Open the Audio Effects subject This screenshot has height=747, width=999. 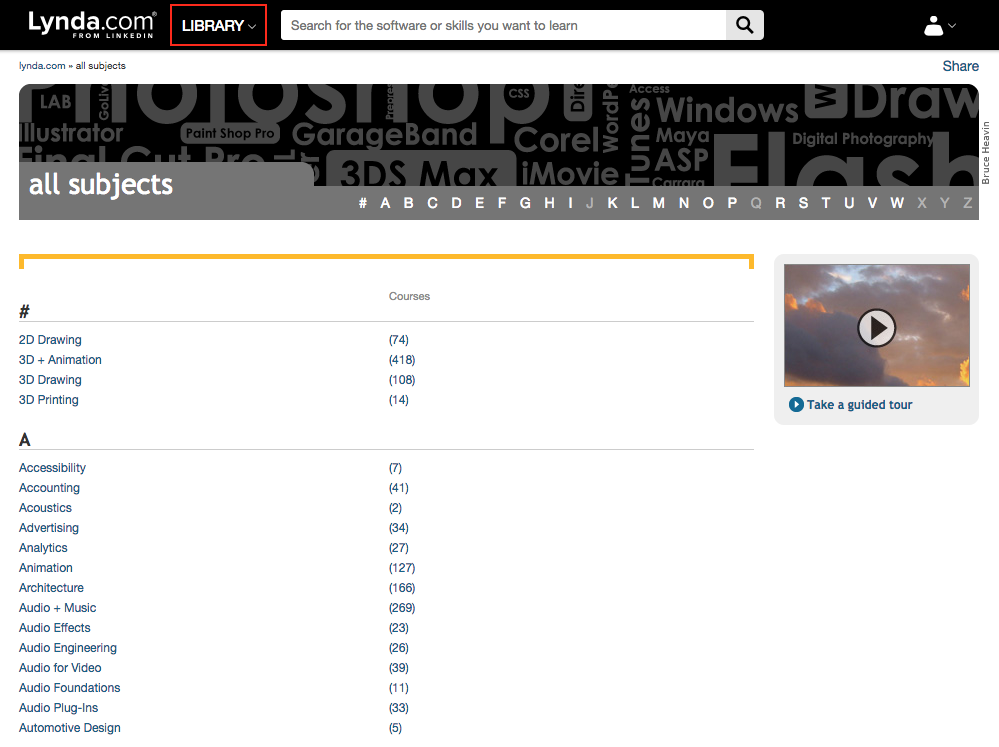(x=55, y=628)
